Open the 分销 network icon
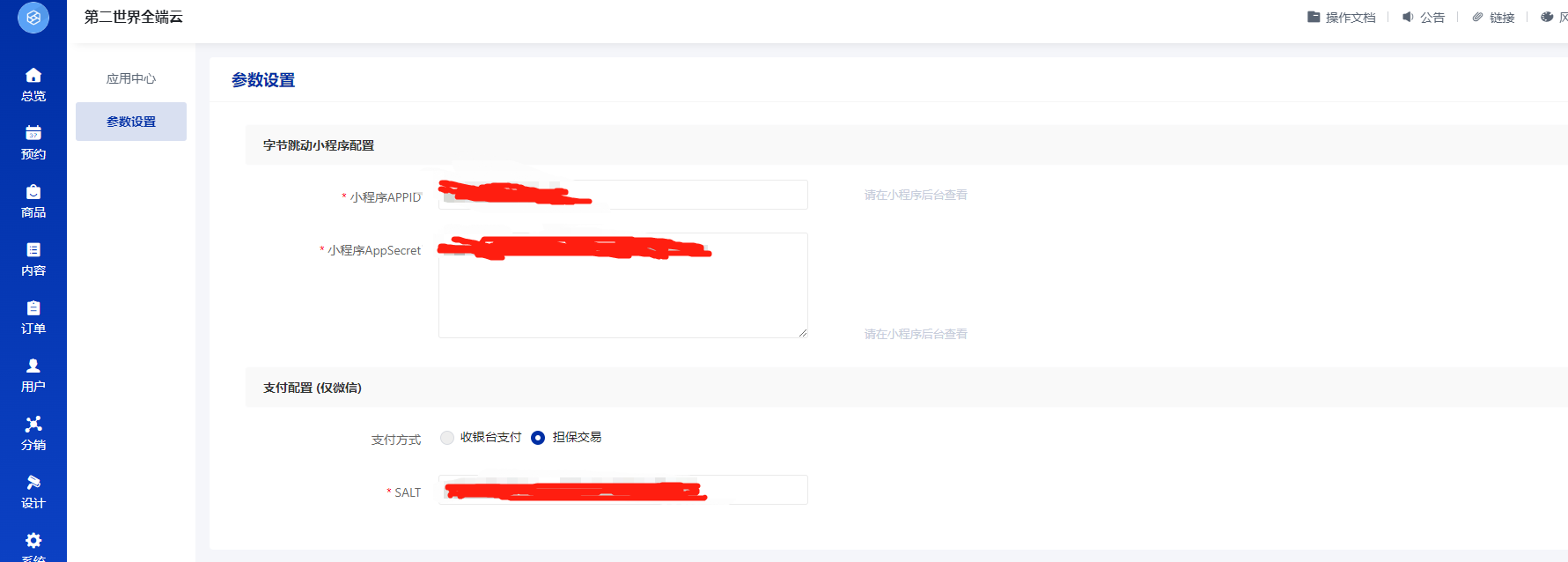Screen dimensions: 1568x562 click(x=33, y=424)
